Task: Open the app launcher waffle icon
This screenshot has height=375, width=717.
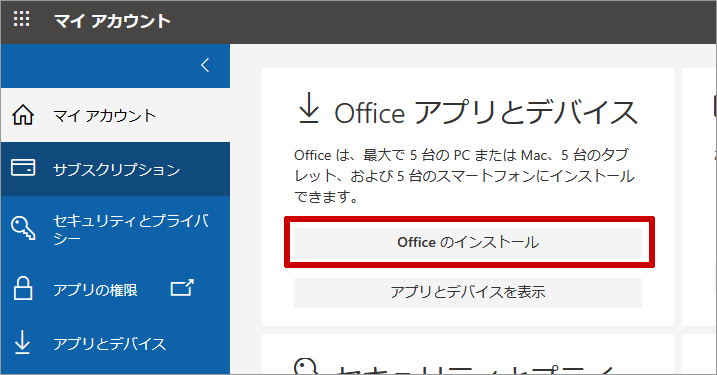Action: pyautogui.click(x=21, y=19)
